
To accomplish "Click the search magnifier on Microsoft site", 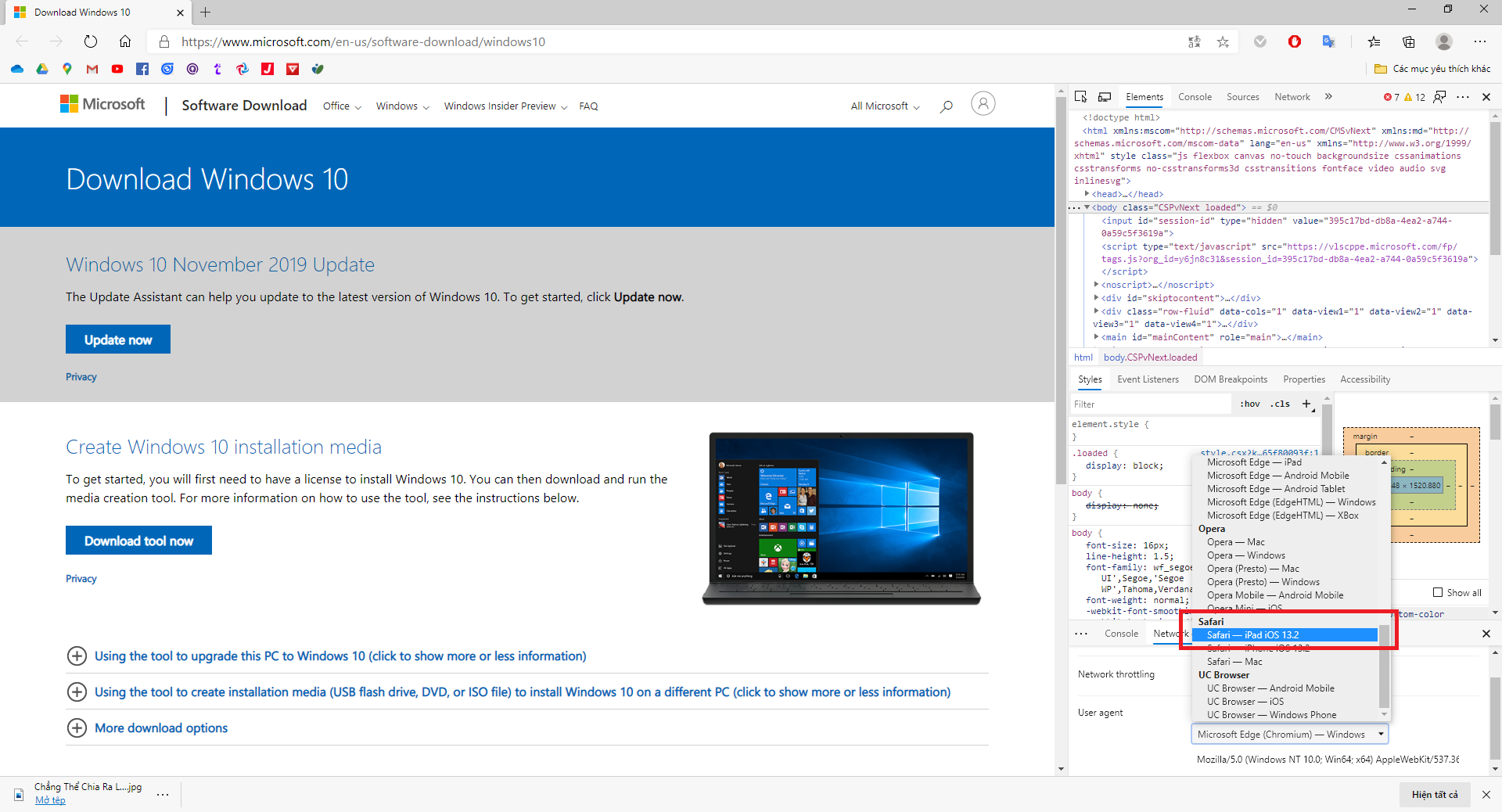I will (x=947, y=106).
